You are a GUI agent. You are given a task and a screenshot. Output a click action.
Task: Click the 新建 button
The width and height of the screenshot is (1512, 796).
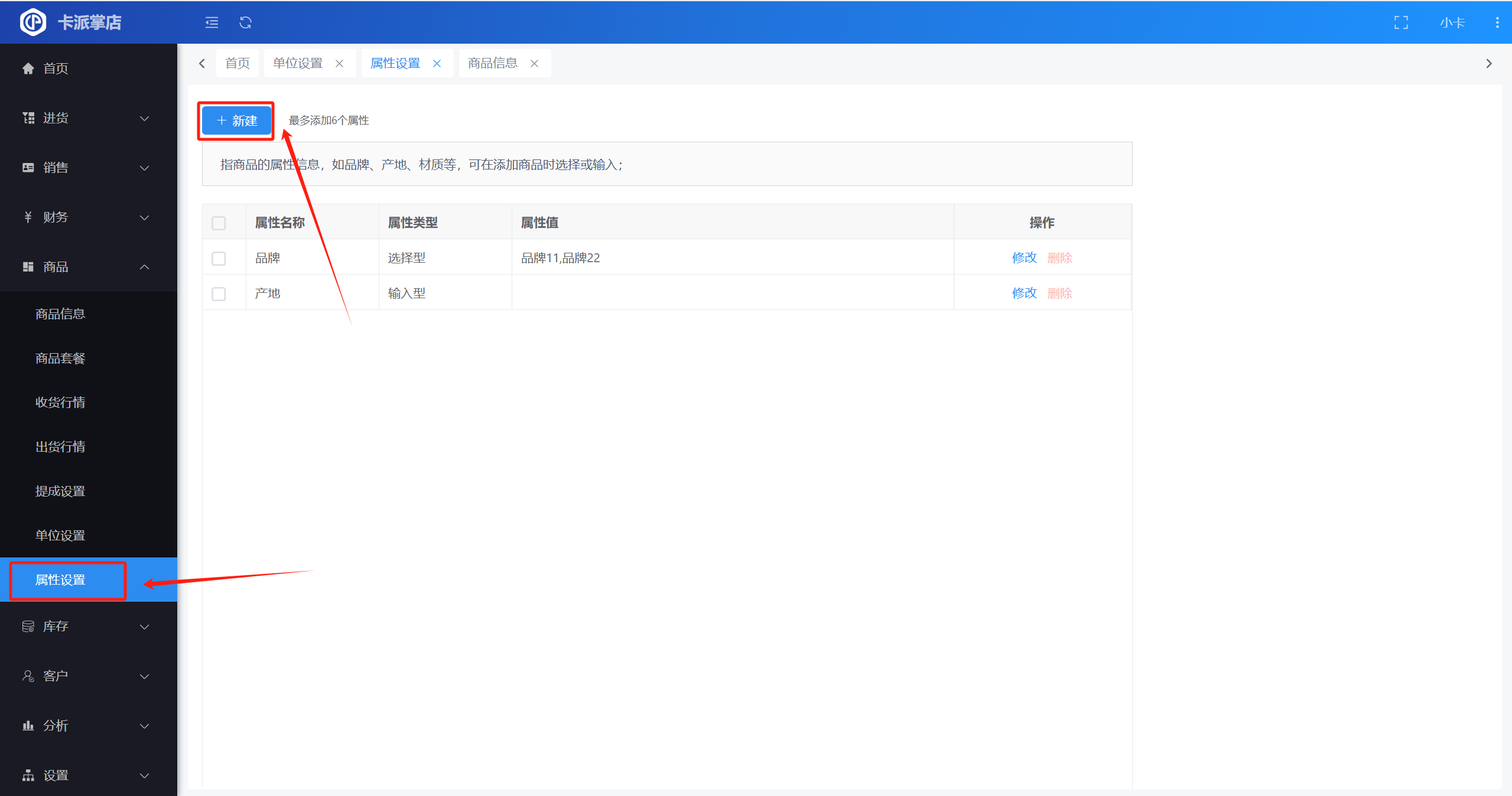[236, 120]
